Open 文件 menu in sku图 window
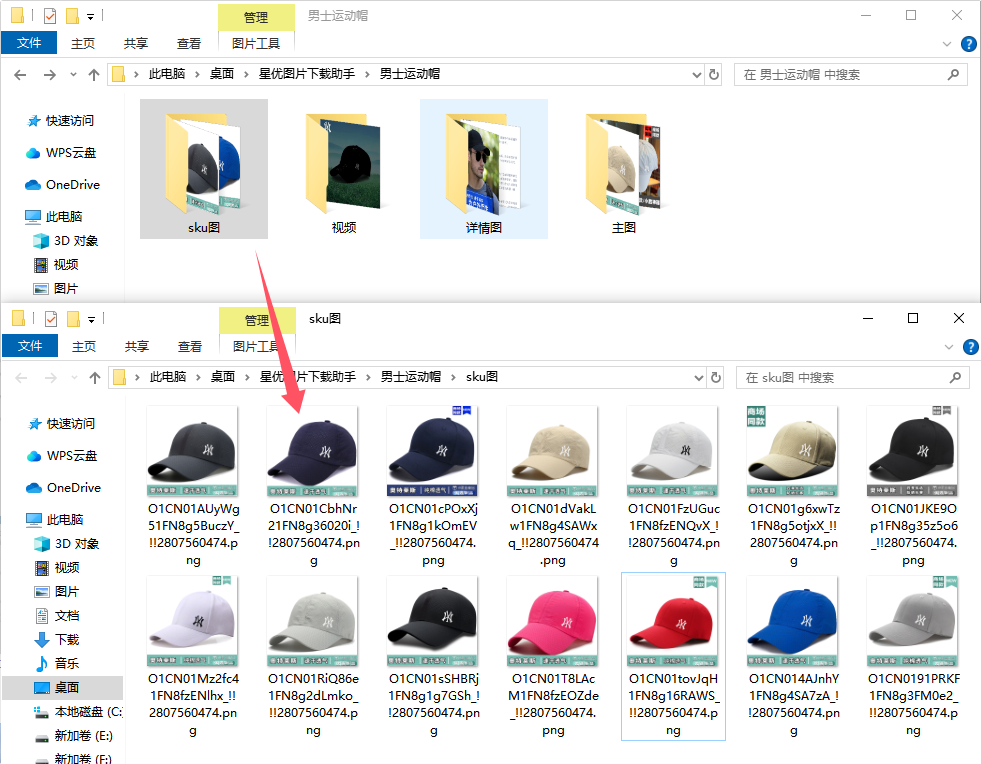The width and height of the screenshot is (981, 764). [x=30, y=345]
